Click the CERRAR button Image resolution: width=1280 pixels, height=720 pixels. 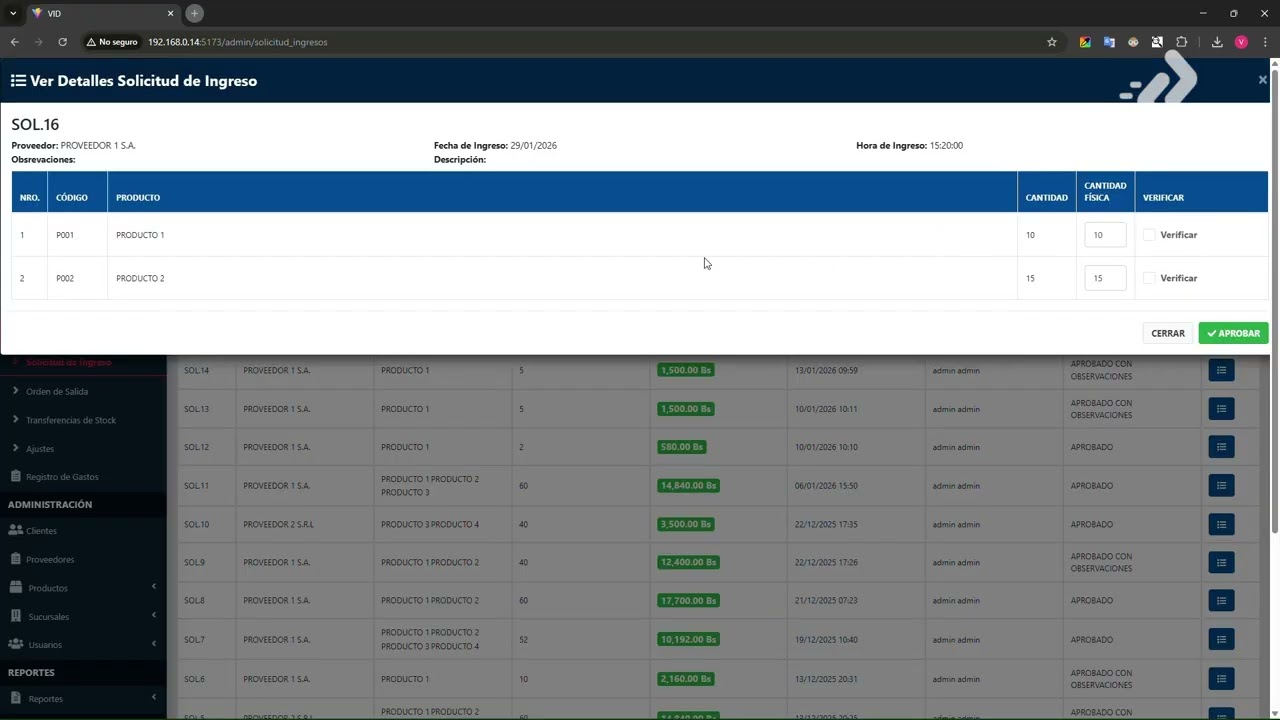[1168, 333]
